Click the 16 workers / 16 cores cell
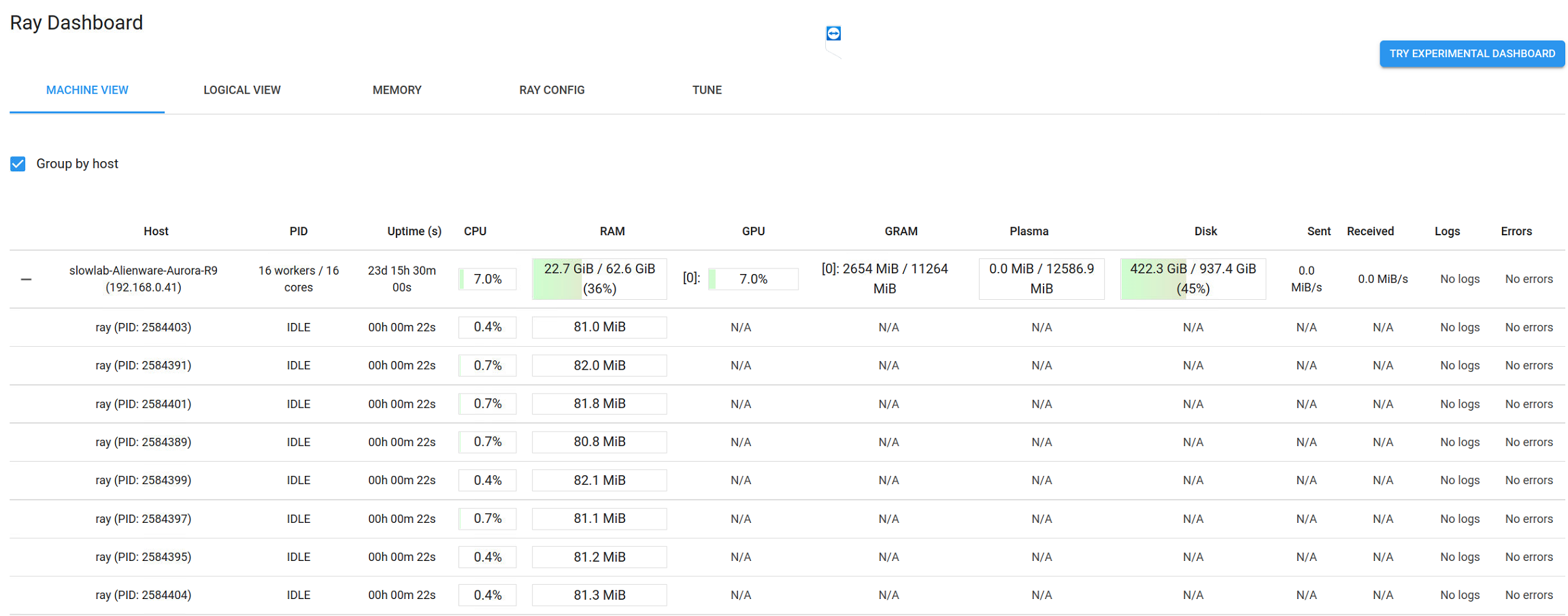 coord(299,279)
